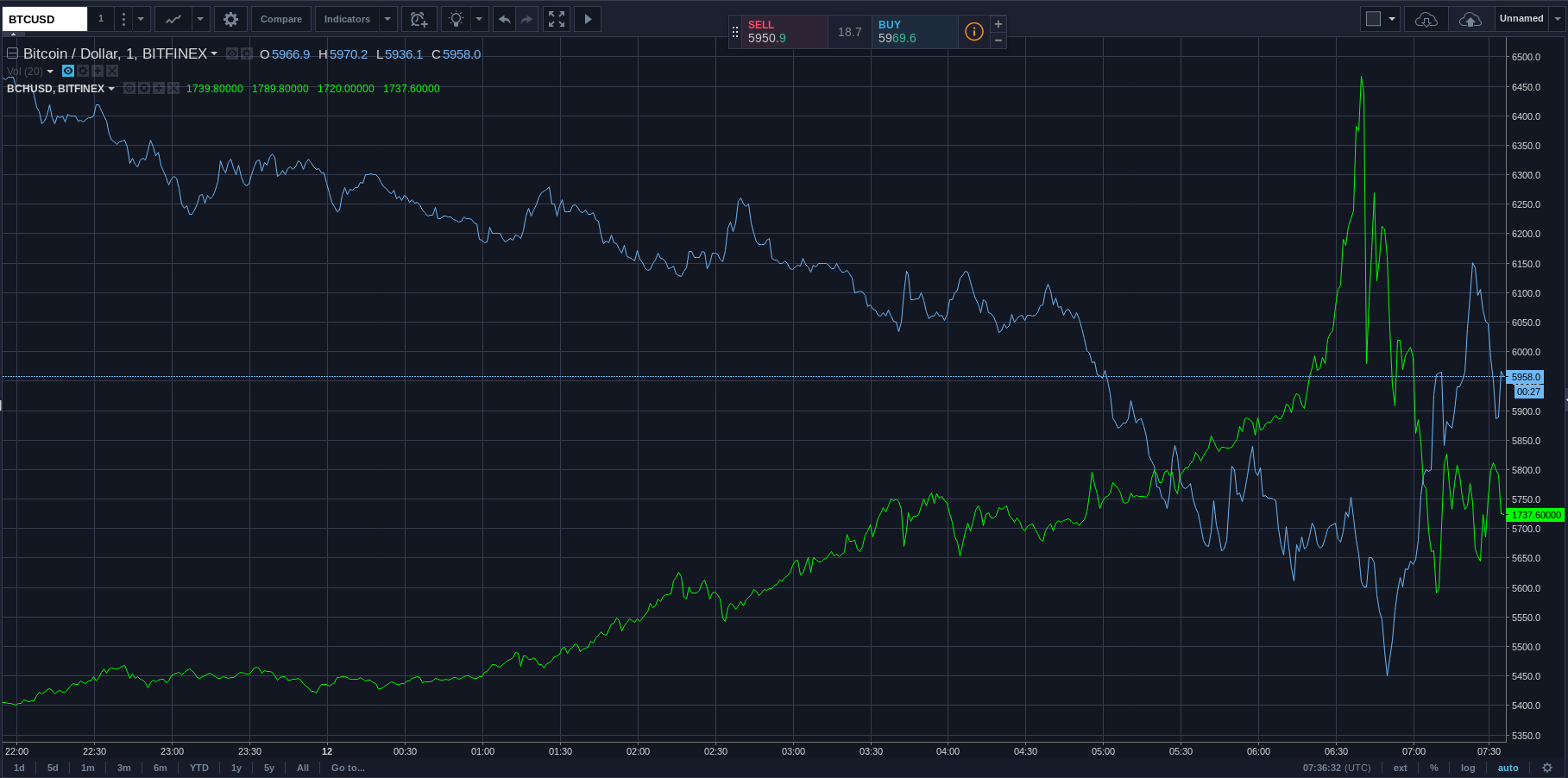
Task: Expand the Bitcoin / Dollar title dropdown
Action: [x=214, y=53]
